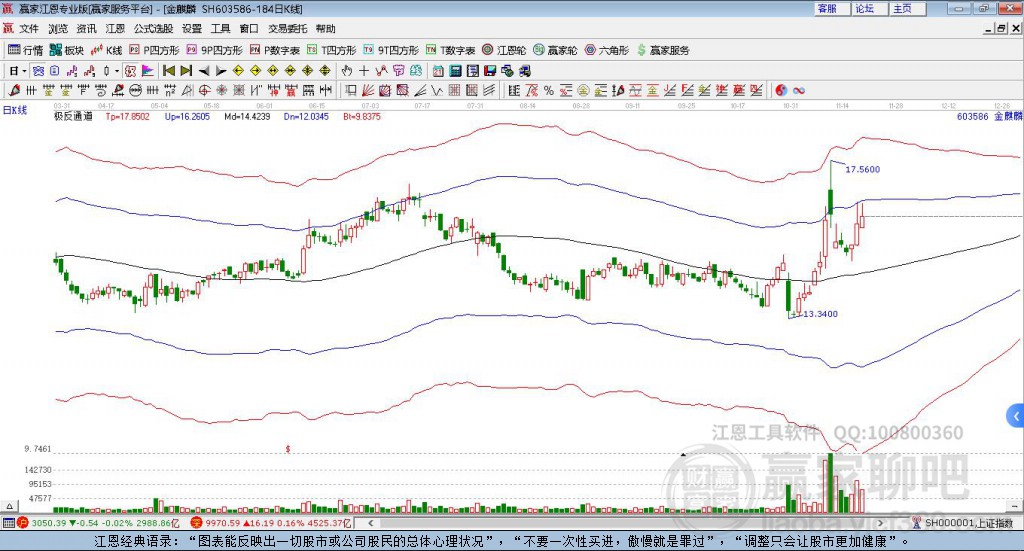Open the 六角形 hexagon tool
Screen dimensions: 1024x551
point(607,50)
